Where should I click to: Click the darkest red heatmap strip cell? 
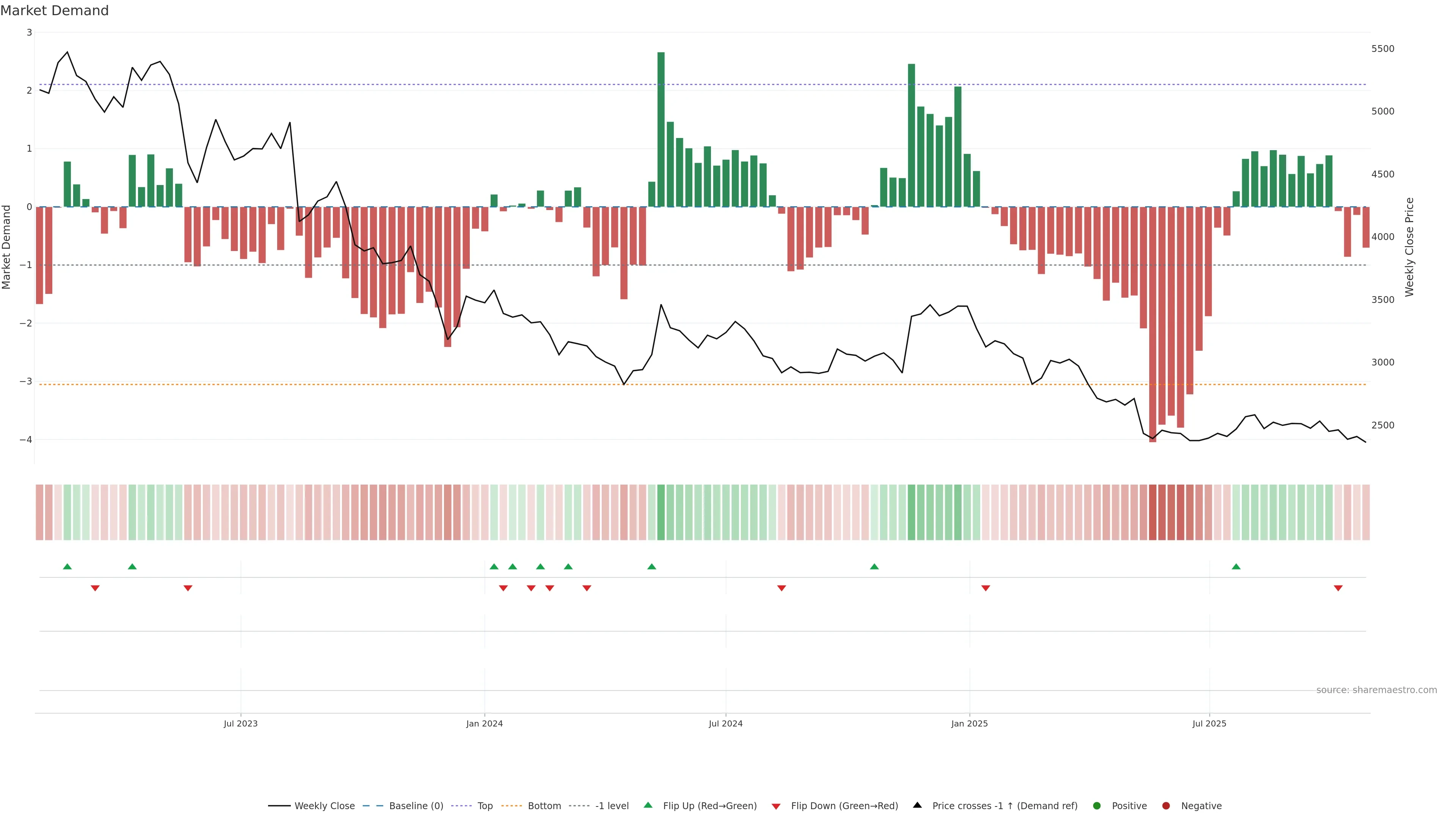coord(1153,512)
